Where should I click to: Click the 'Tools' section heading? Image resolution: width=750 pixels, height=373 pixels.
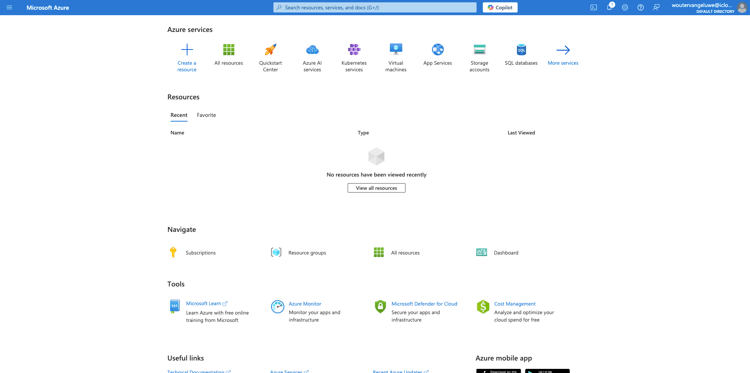(x=176, y=284)
